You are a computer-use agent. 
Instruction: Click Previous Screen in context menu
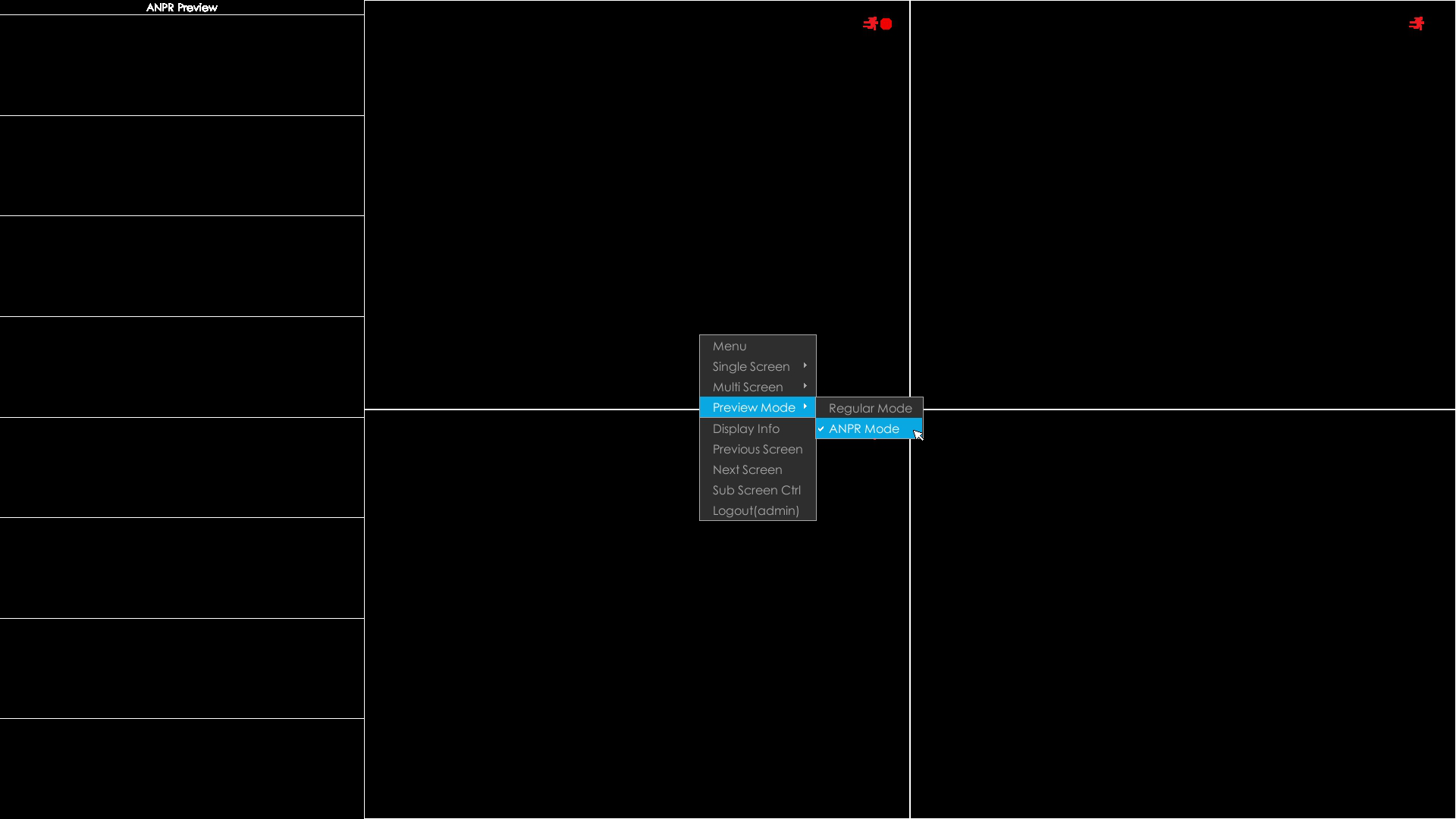click(x=758, y=448)
